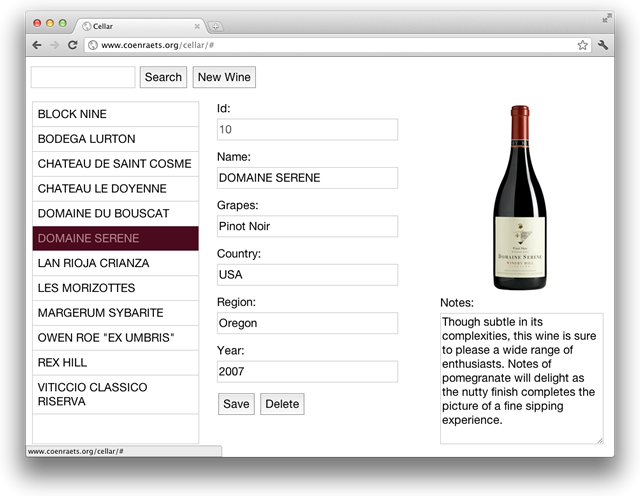This screenshot has height=496, width=640.
Task: Select DOMAINE DU BOUSCAT in list
Action: pos(116,214)
